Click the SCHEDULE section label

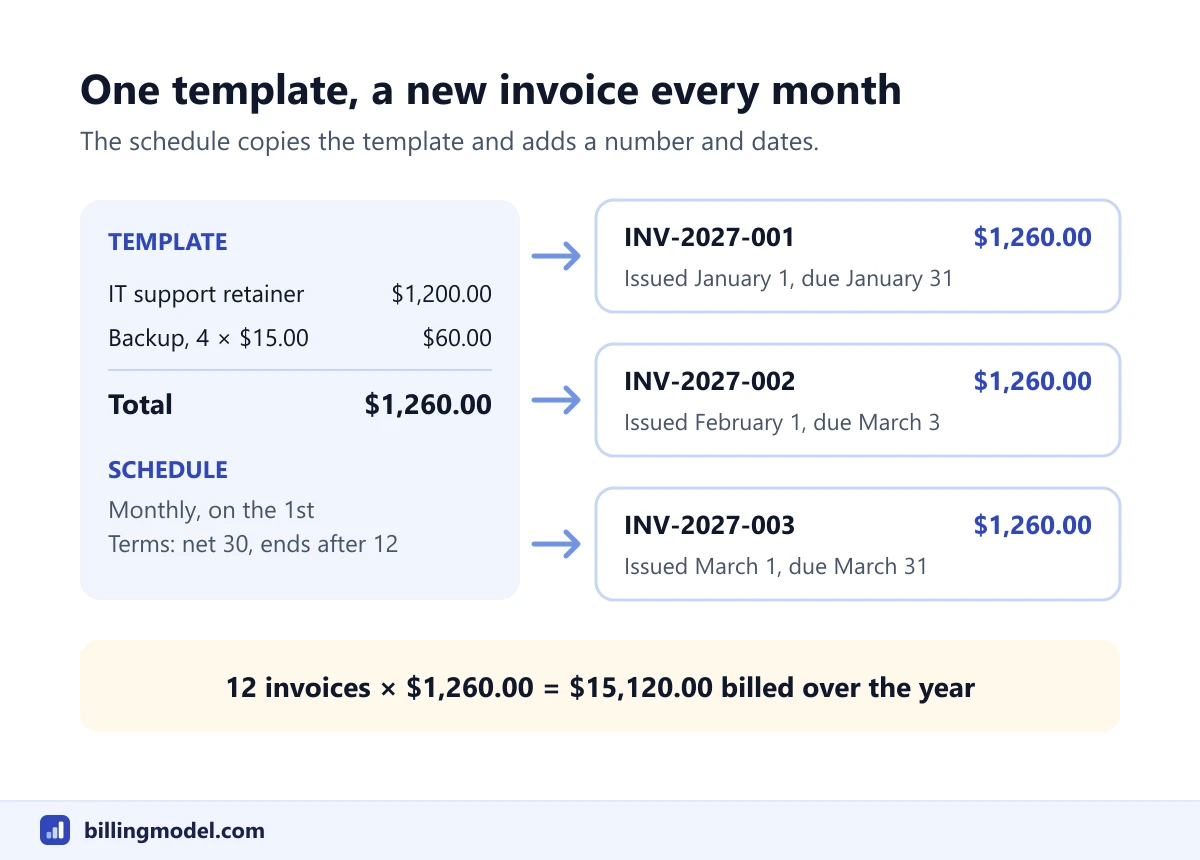[168, 470]
